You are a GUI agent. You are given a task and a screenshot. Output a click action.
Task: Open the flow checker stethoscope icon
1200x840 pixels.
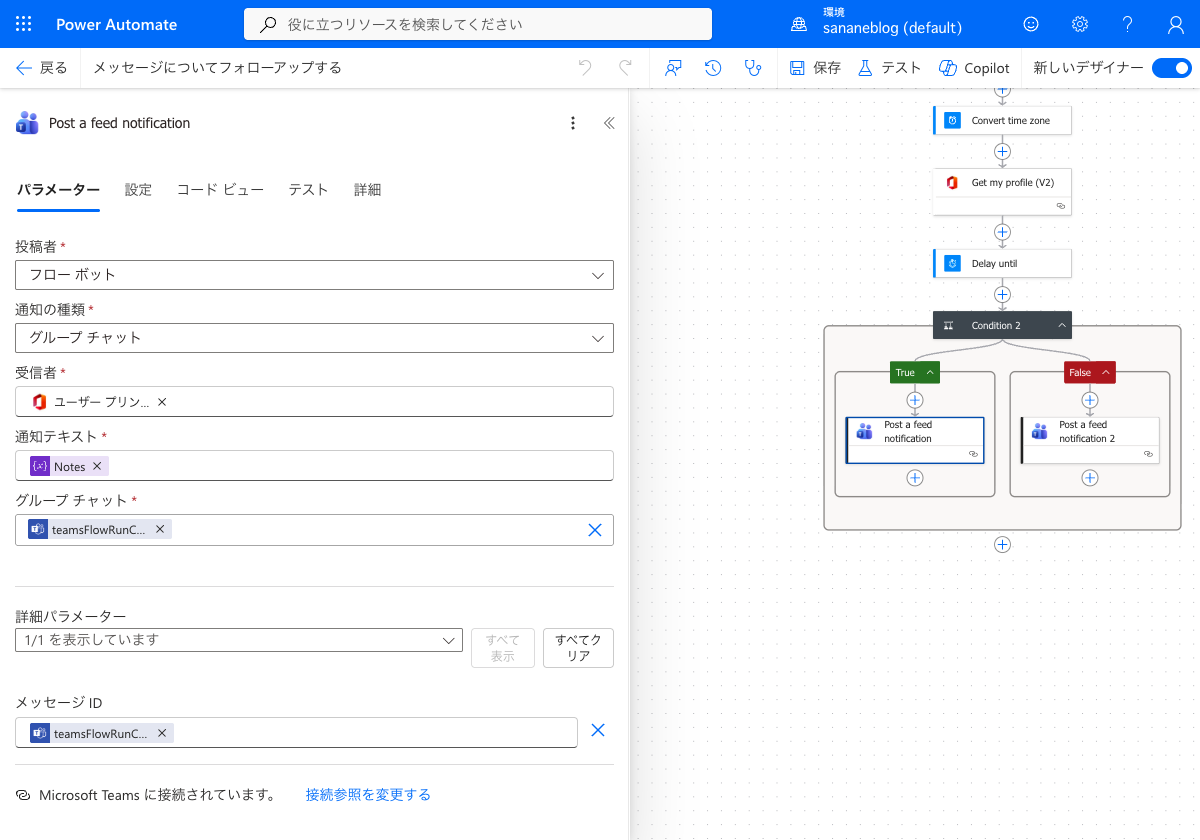click(x=753, y=68)
